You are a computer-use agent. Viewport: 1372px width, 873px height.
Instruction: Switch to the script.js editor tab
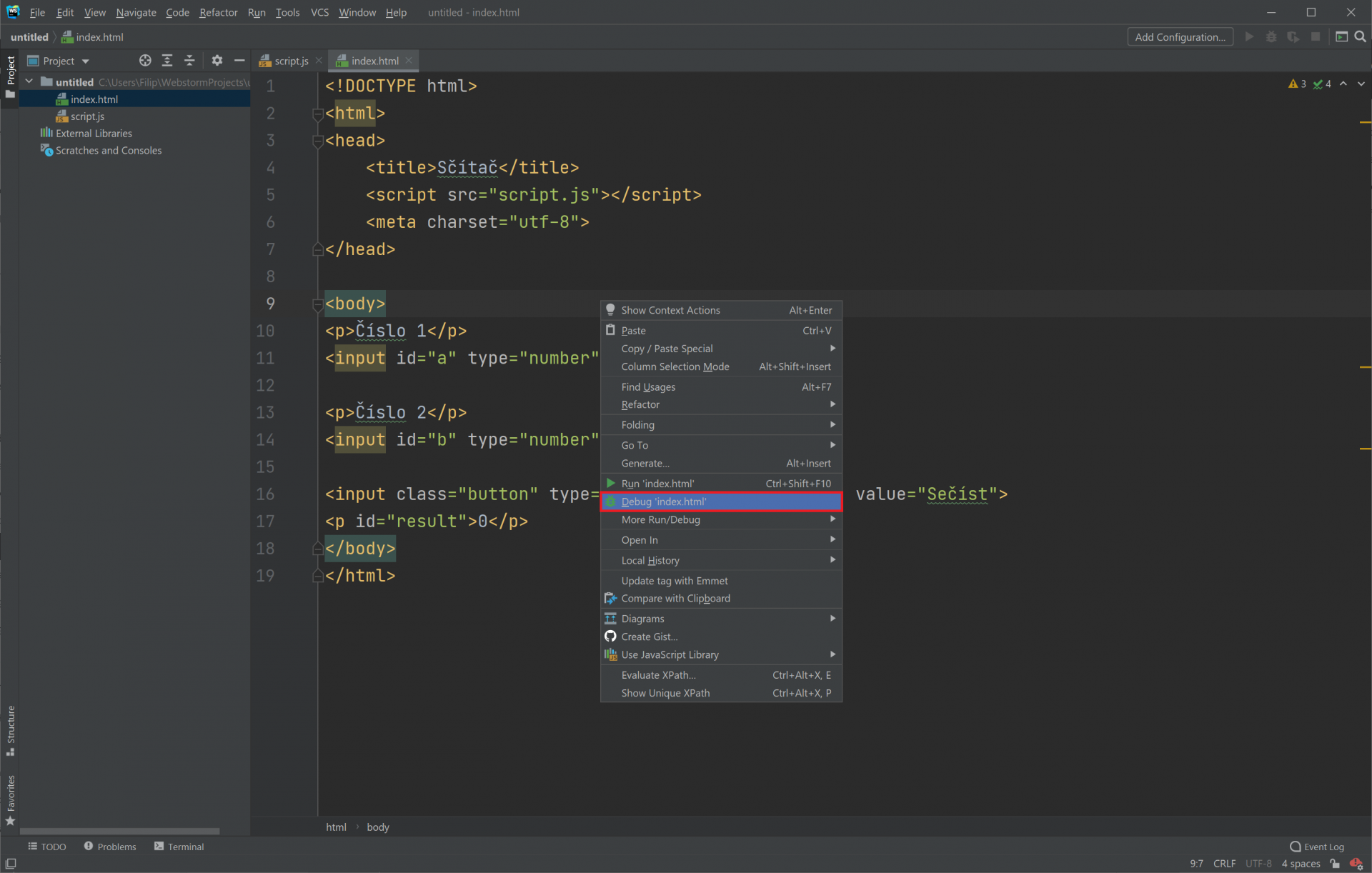point(289,61)
